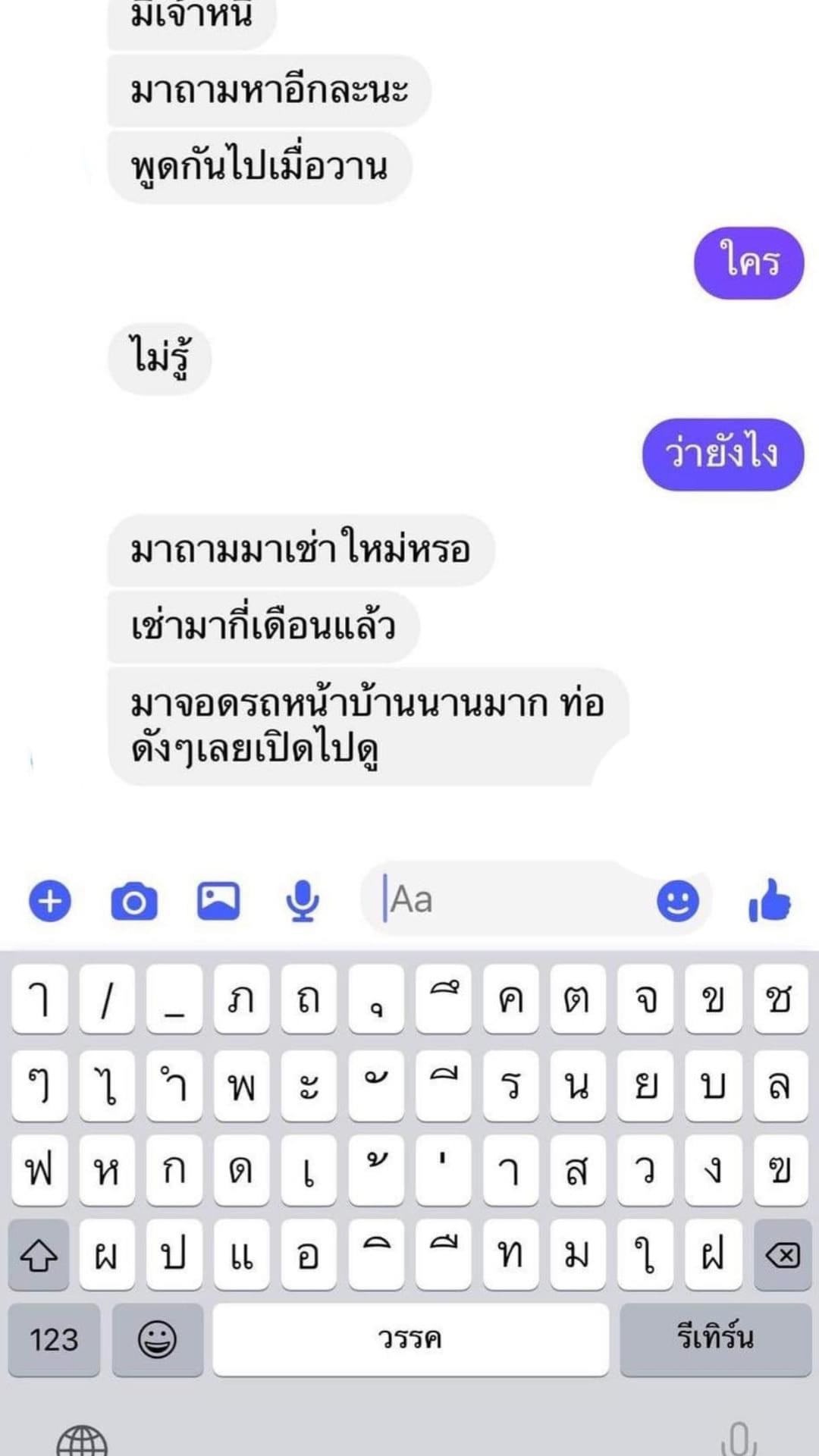Select the purple ใคร message bubble
The image size is (819, 1456).
point(748,262)
